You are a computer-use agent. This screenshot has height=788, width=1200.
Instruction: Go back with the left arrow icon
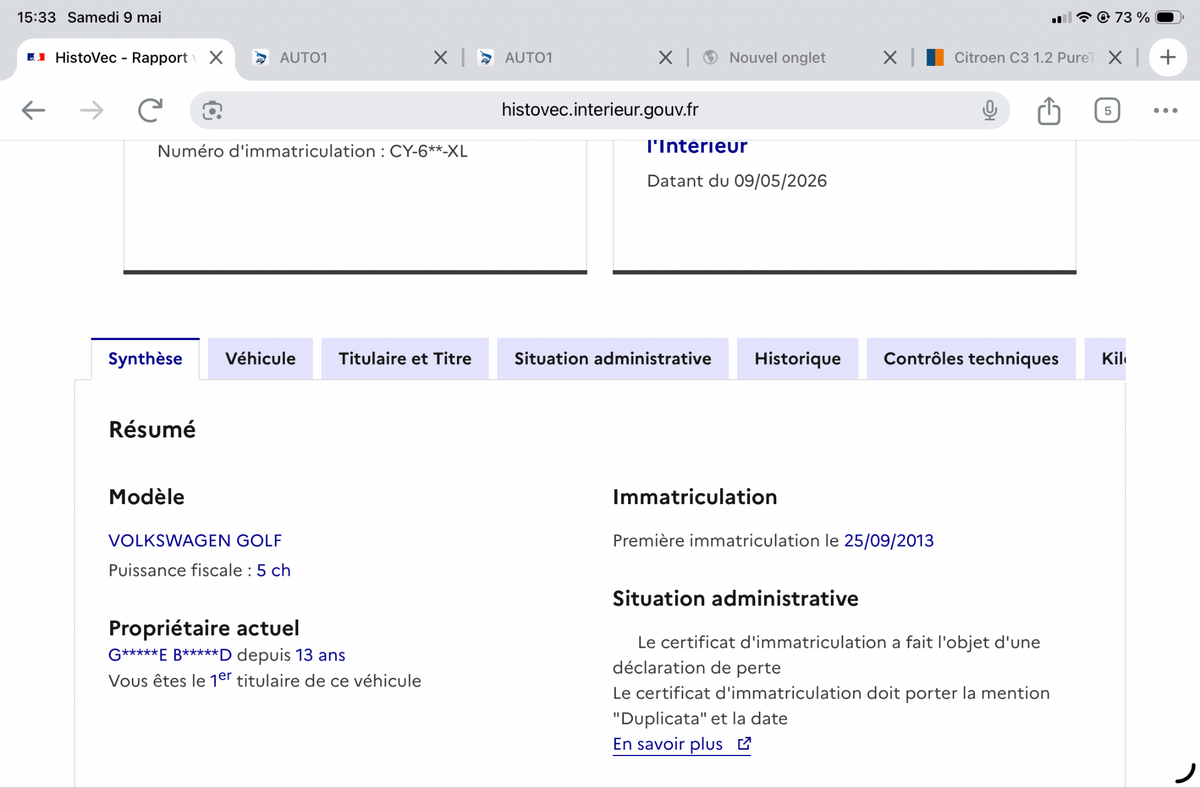click(x=34, y=111)
